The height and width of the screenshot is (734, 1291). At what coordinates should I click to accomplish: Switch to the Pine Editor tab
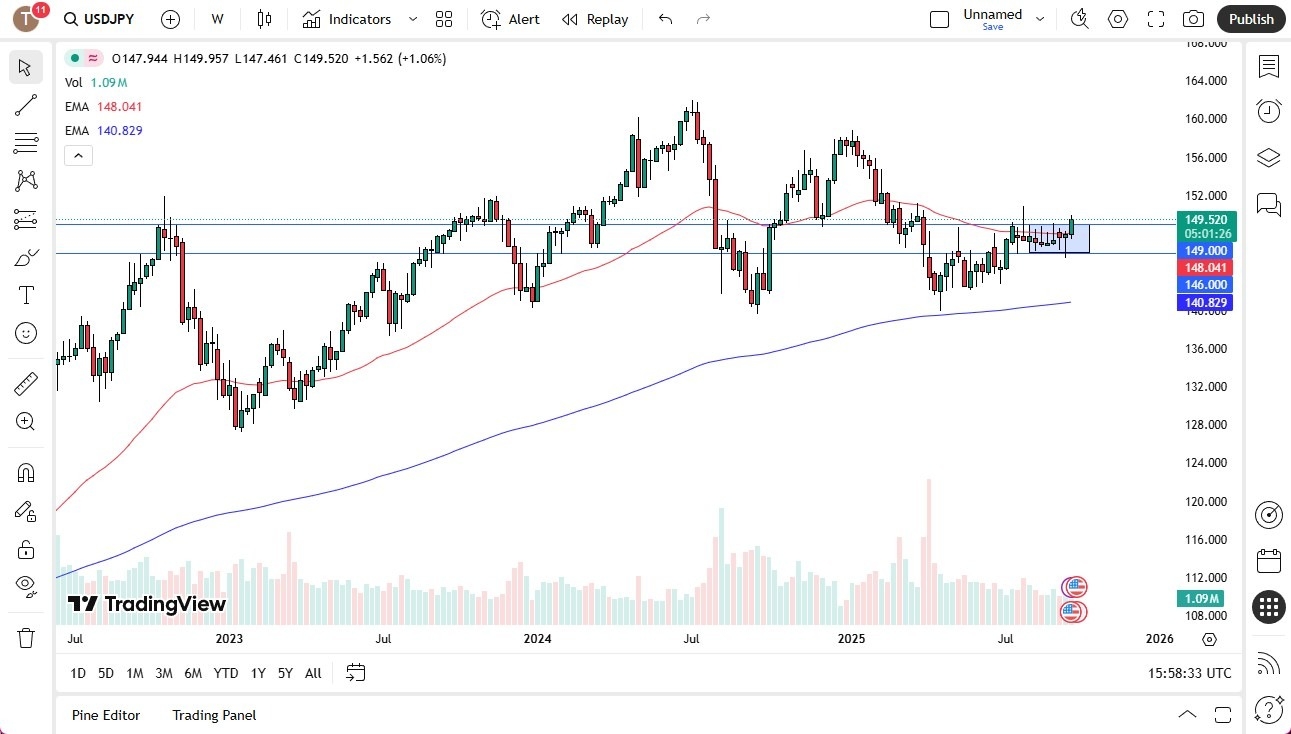pyautogui.click(x=106, y=715)
